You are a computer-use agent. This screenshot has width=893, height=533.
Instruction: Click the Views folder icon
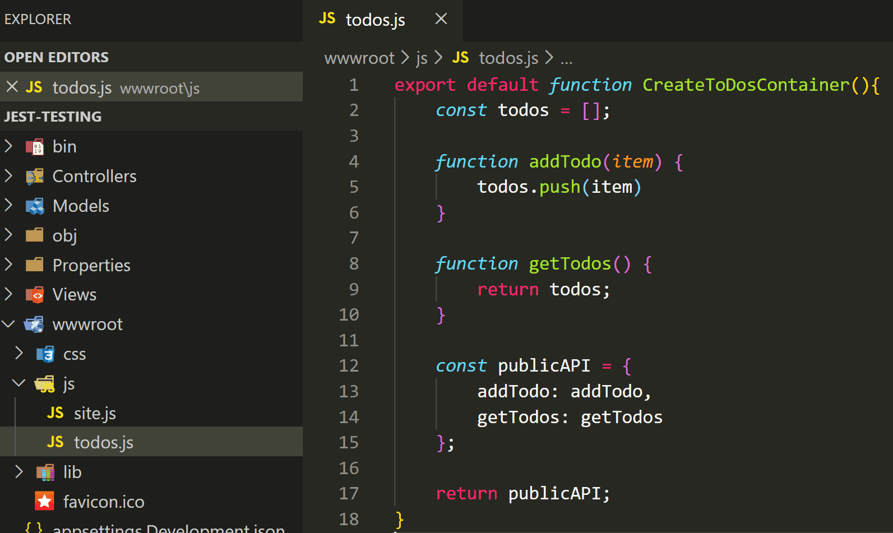(35, 294)
